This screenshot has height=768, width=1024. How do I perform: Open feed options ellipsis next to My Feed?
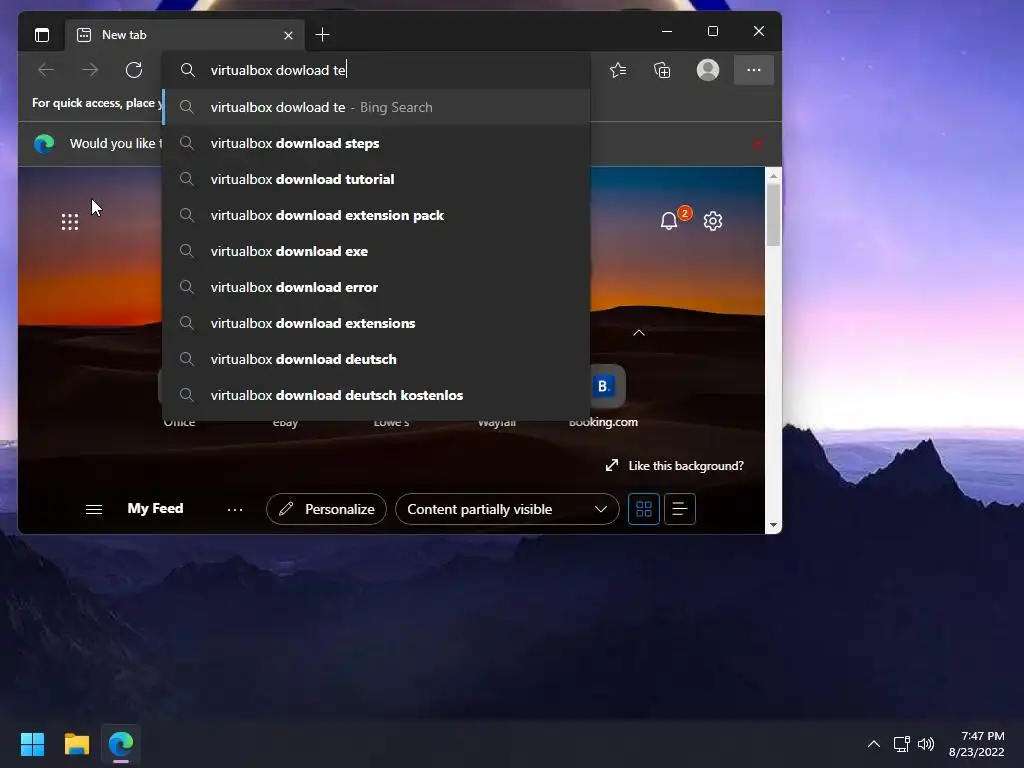point(235,509)
